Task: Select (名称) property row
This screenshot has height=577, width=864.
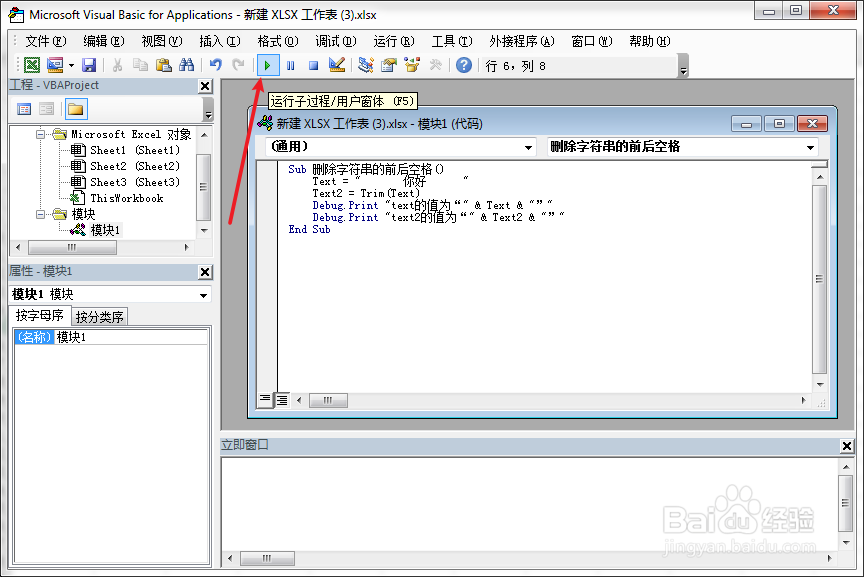Action: pos(34,337)
